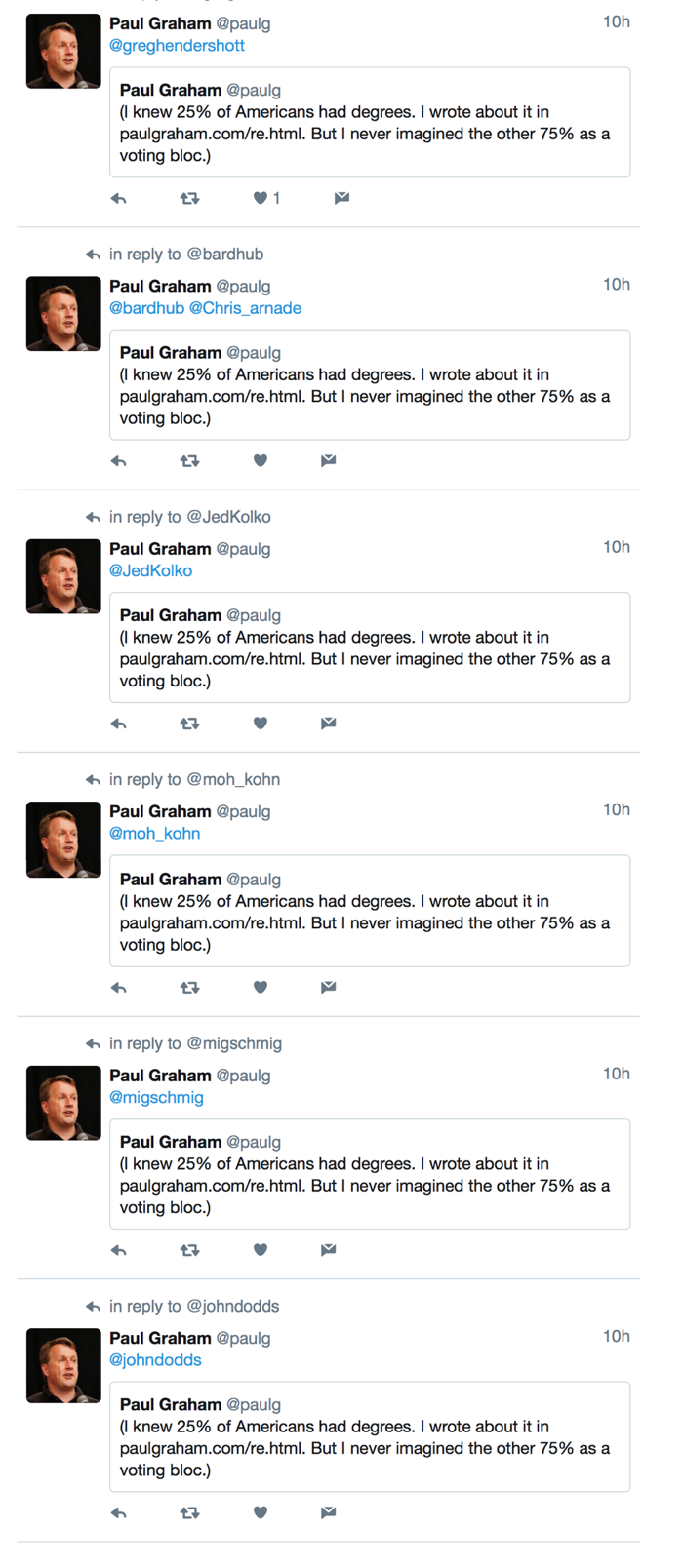
Task: Retweet the tweet addressed to @migschmig
Action: (190, 1250)
